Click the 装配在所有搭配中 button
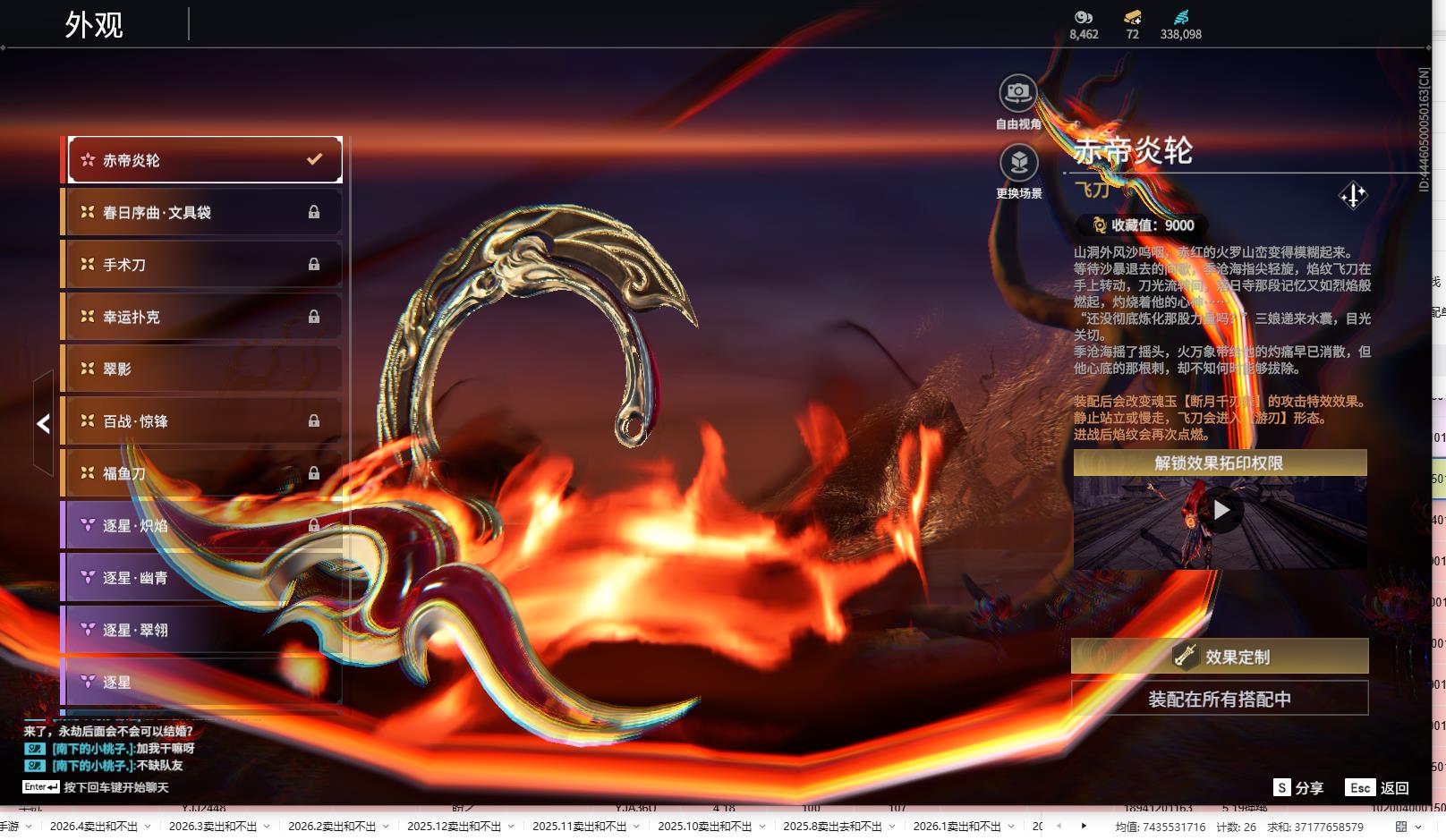The width and height of the screenshot is (1446, 840). tap(1220, 699)
